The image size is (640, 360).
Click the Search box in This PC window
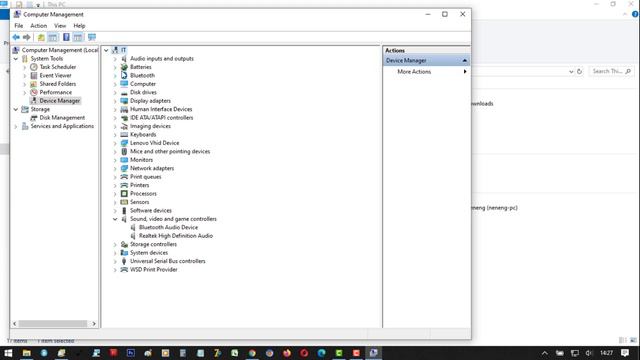pyautogui.click(x=611, y=71)
